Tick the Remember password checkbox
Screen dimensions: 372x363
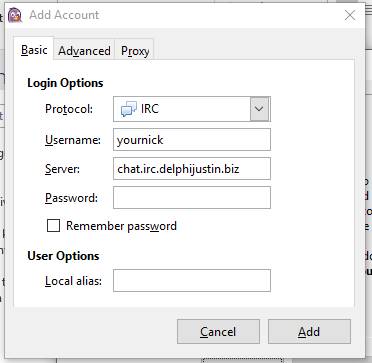[x=53, y=226]
